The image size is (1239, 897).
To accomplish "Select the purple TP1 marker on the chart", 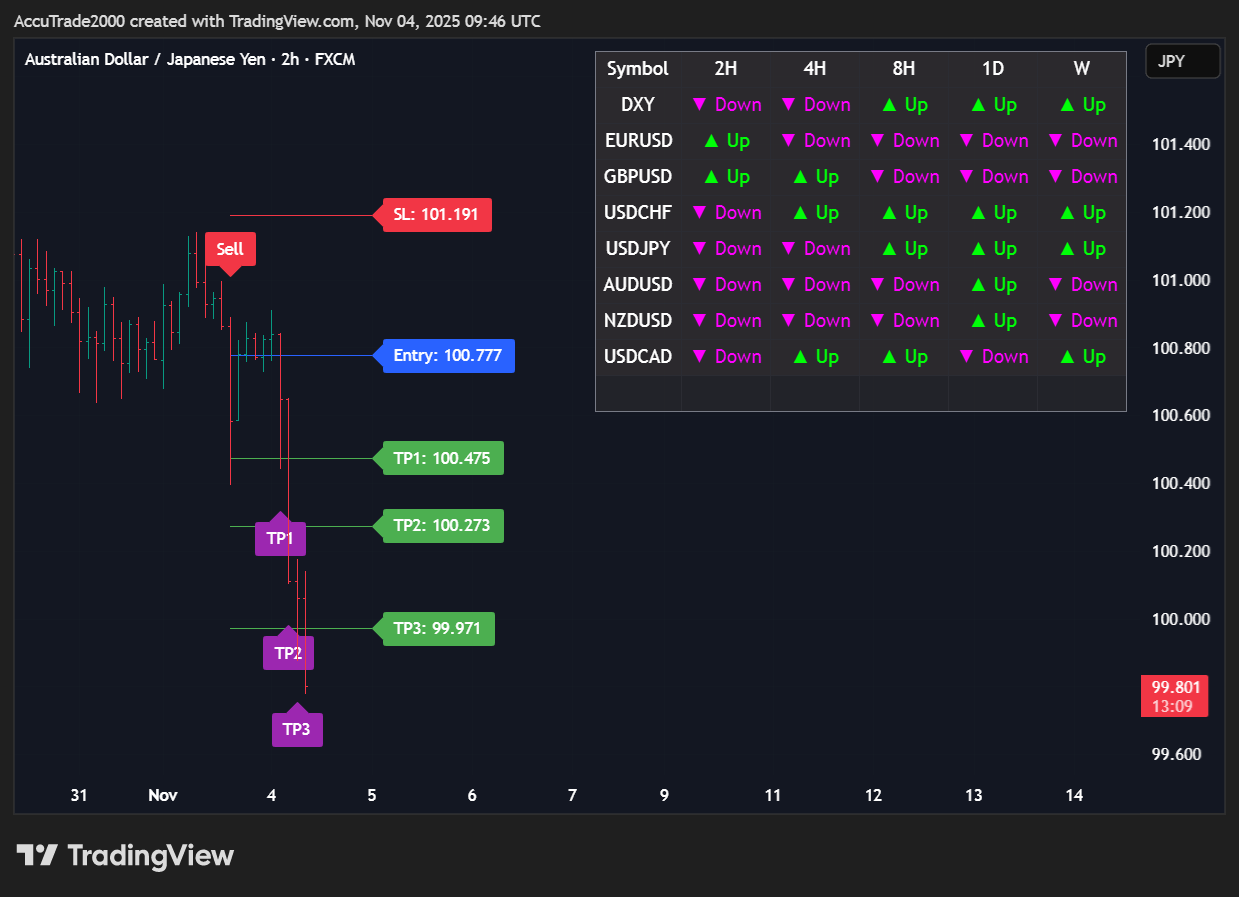I will [280, 538].
